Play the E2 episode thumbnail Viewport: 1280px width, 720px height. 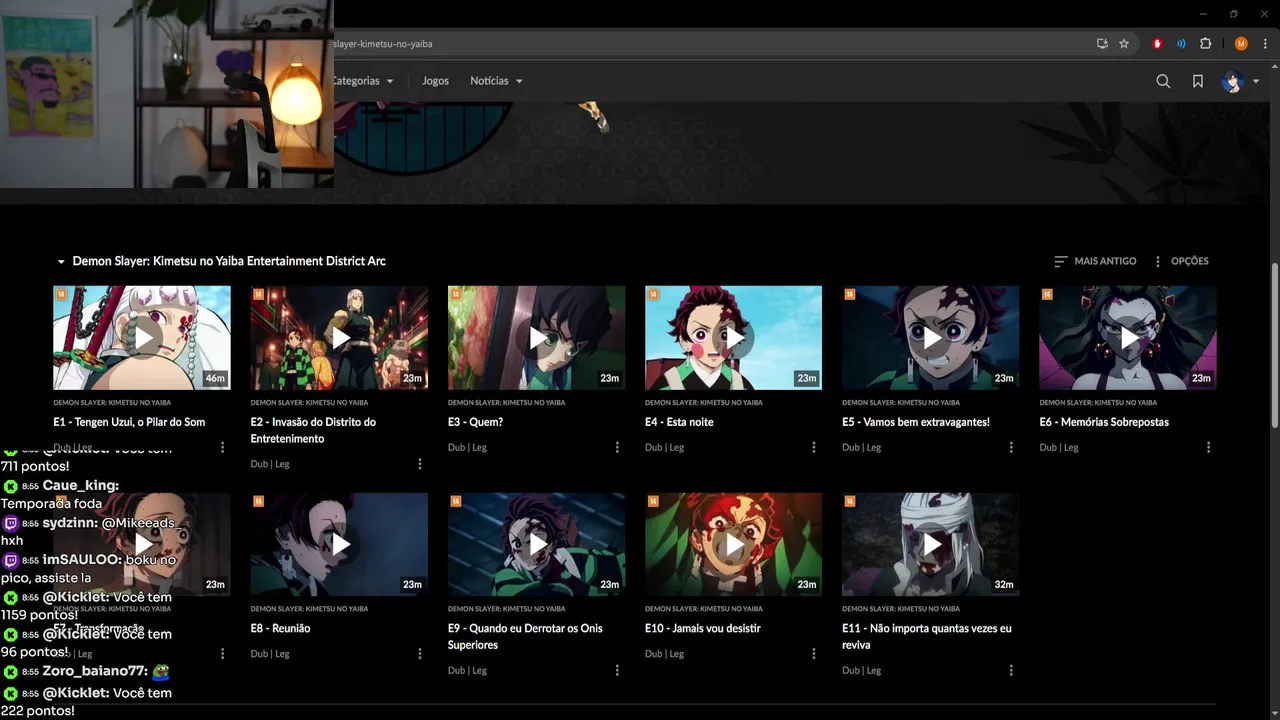tap(339, 338)
